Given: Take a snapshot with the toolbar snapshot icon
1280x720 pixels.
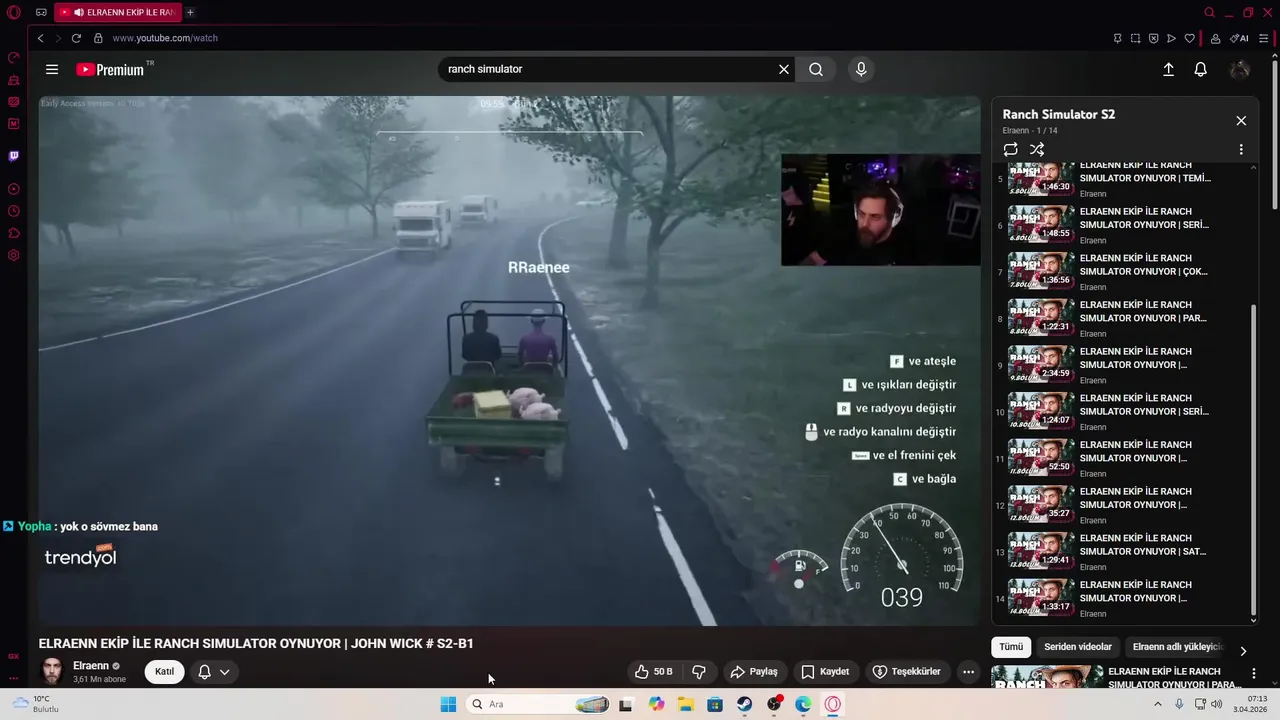Looking at the screenshot, I should coord(1135,38).
